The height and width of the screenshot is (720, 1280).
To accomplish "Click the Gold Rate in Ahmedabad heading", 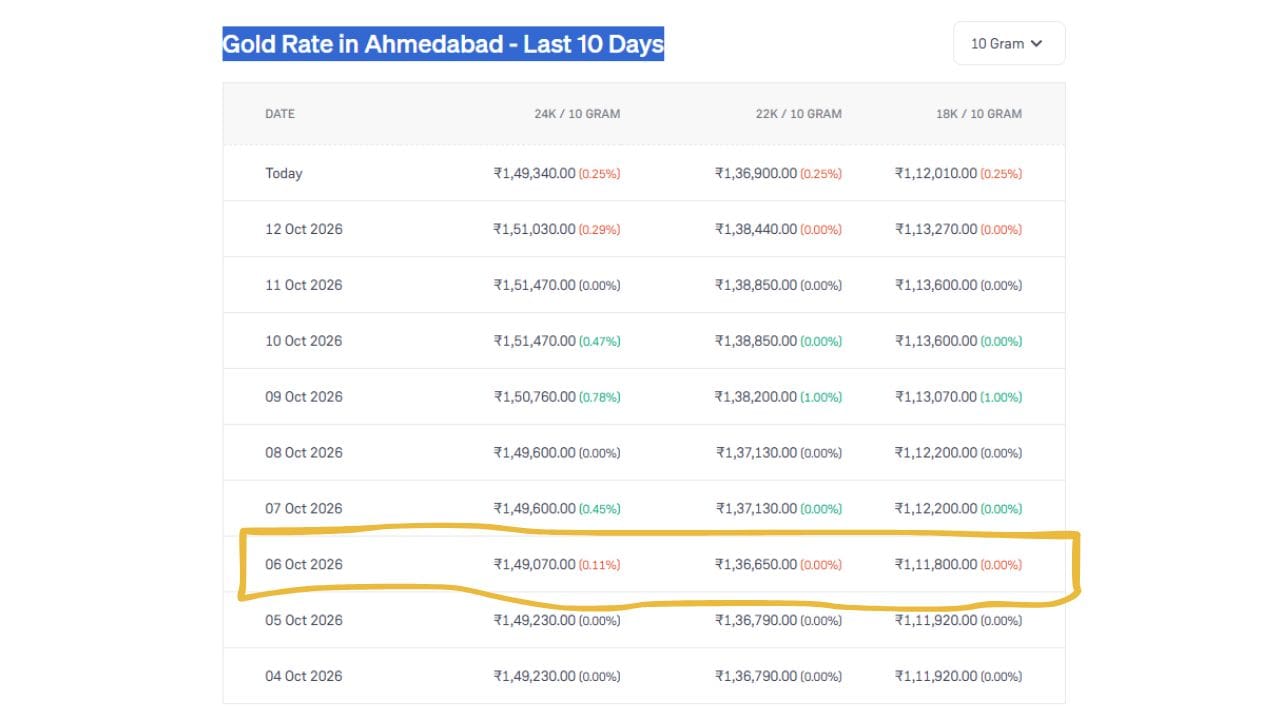I will (x=443, y=44).
